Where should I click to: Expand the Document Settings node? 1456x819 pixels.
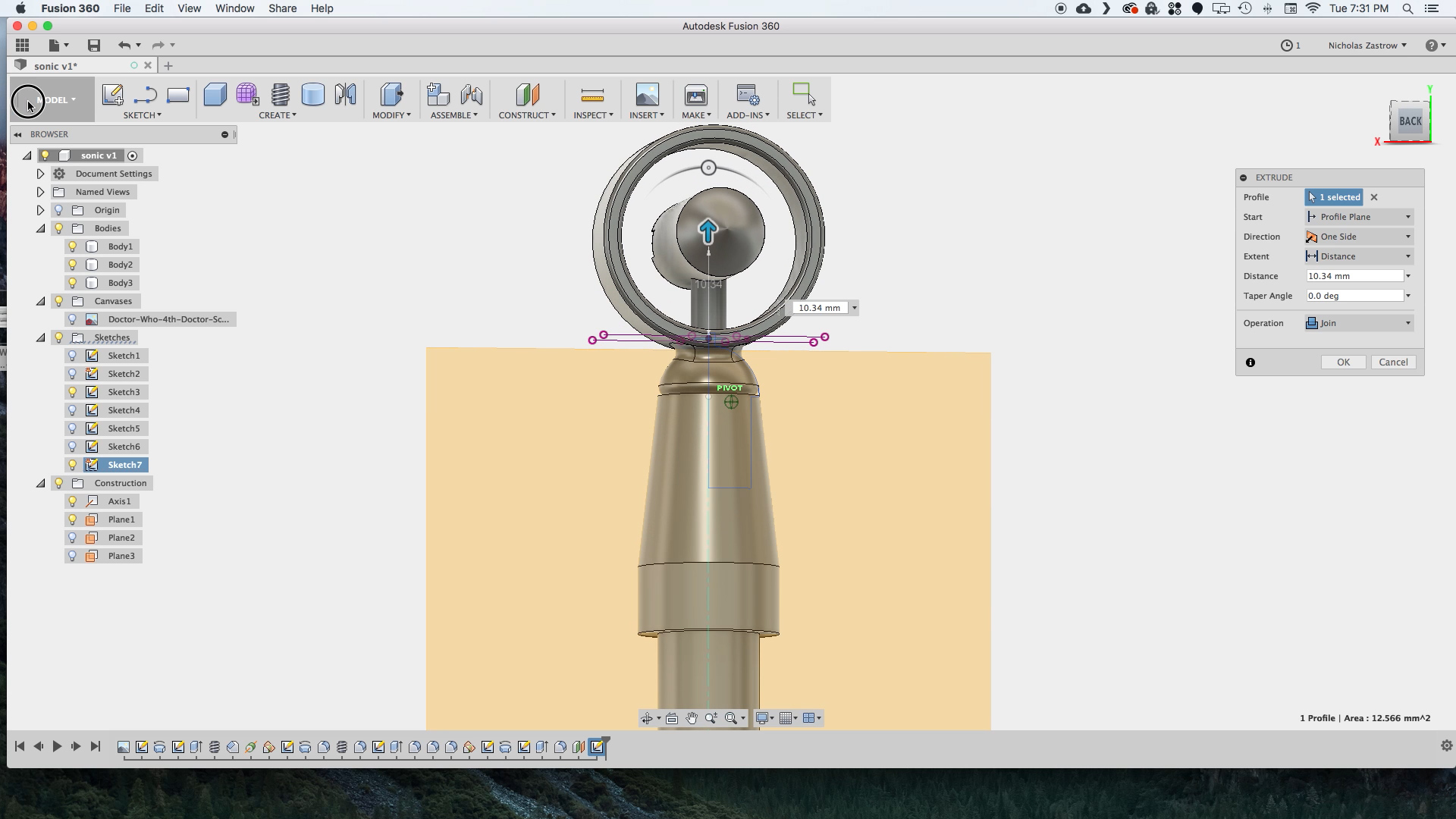click(41, 174)
